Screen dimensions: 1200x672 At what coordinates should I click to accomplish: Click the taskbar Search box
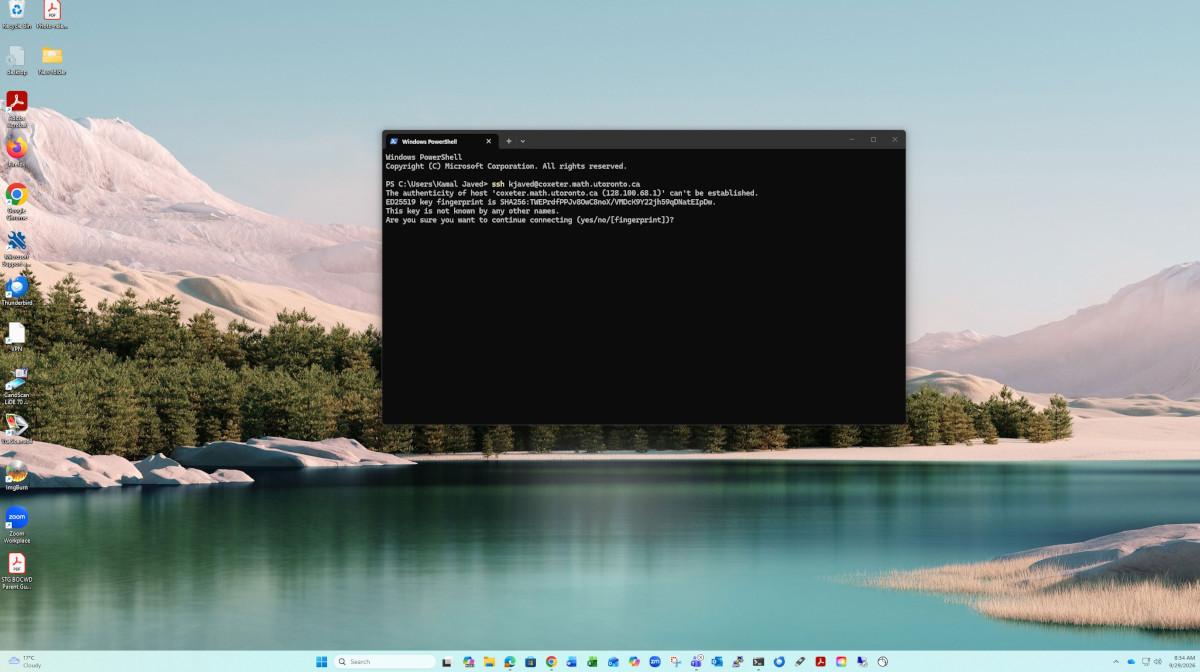pos(385,661)
